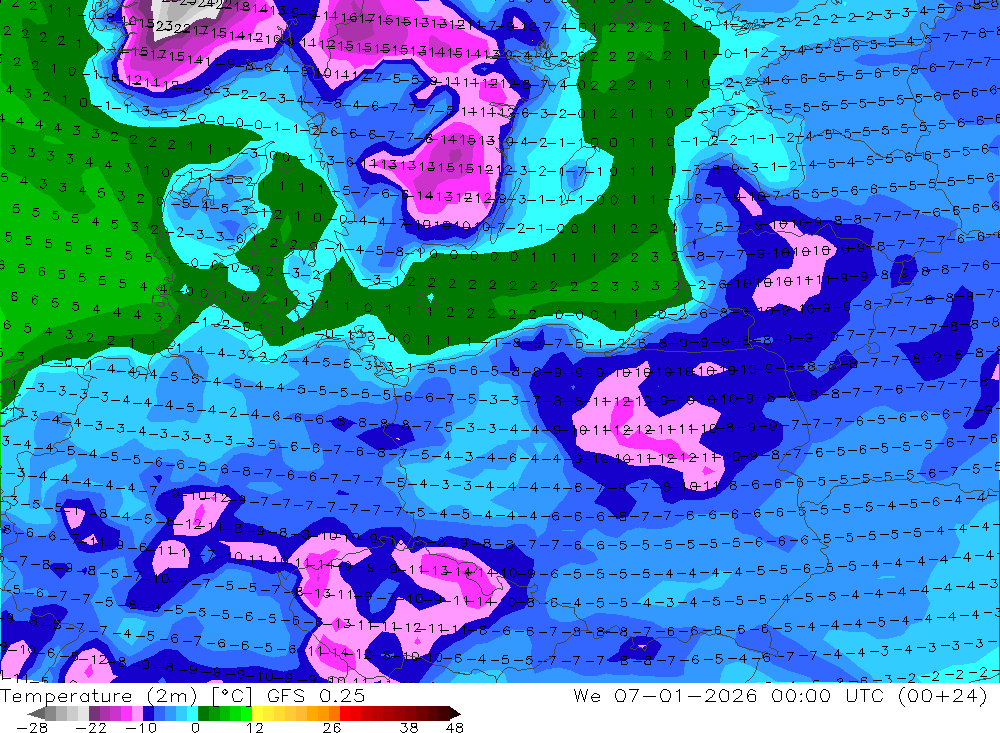Click the bright yellow swatch just right of 12

pyautogui.click(x=258, y=713)
